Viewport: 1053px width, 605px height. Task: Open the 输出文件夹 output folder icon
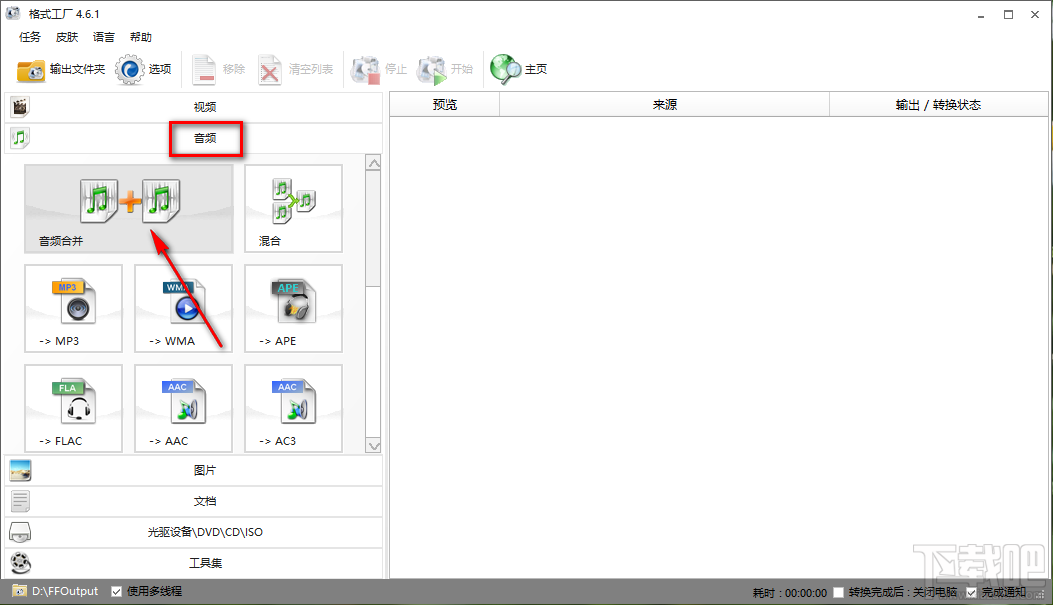coord(31,70)
